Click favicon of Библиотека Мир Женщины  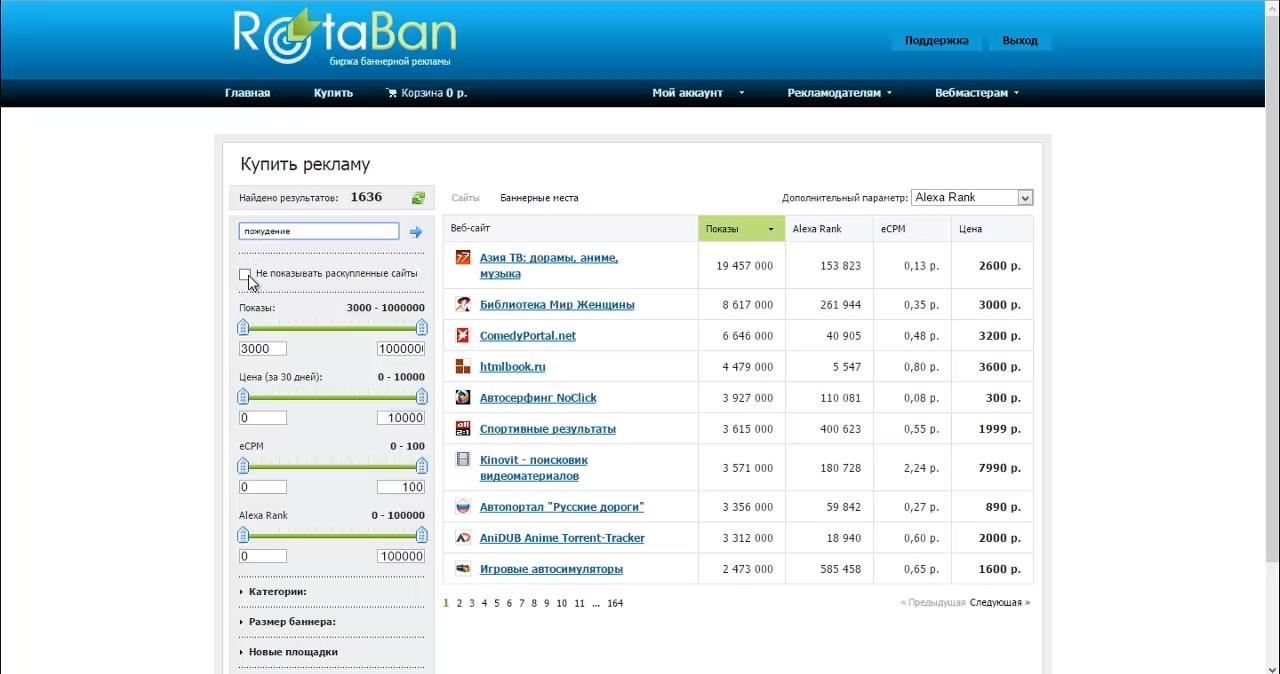click(463, 304)
